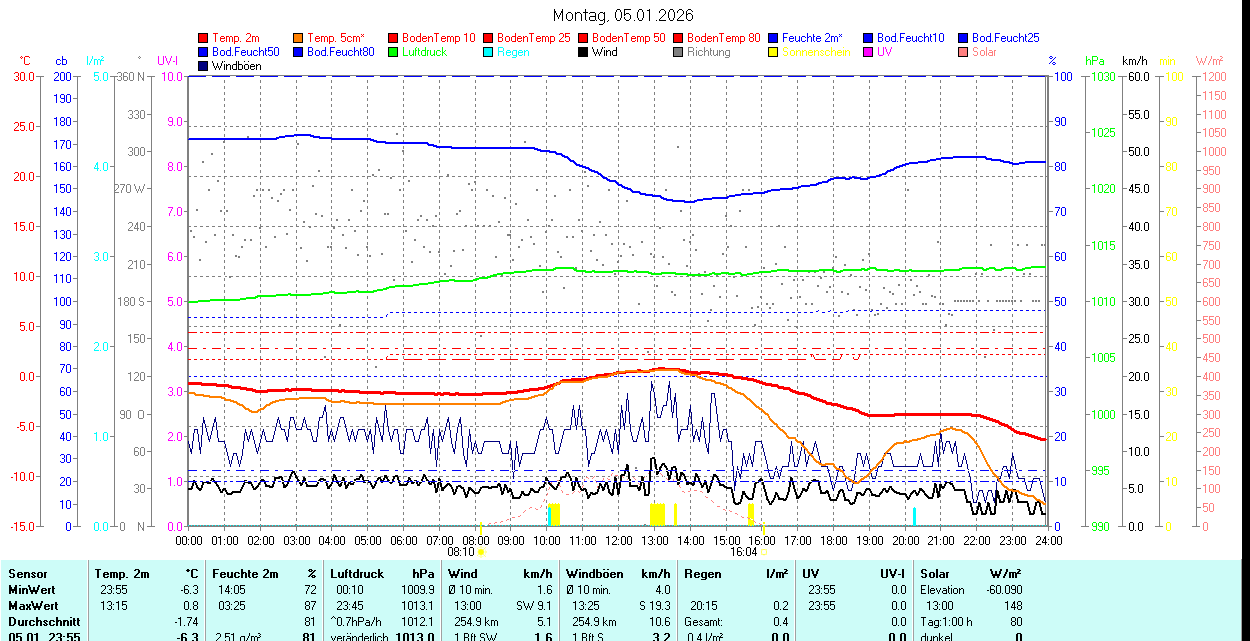Screen dimensions: 1250x641
Task: Click the red Temp. 2m legend swatch
Action: [204, 38]
